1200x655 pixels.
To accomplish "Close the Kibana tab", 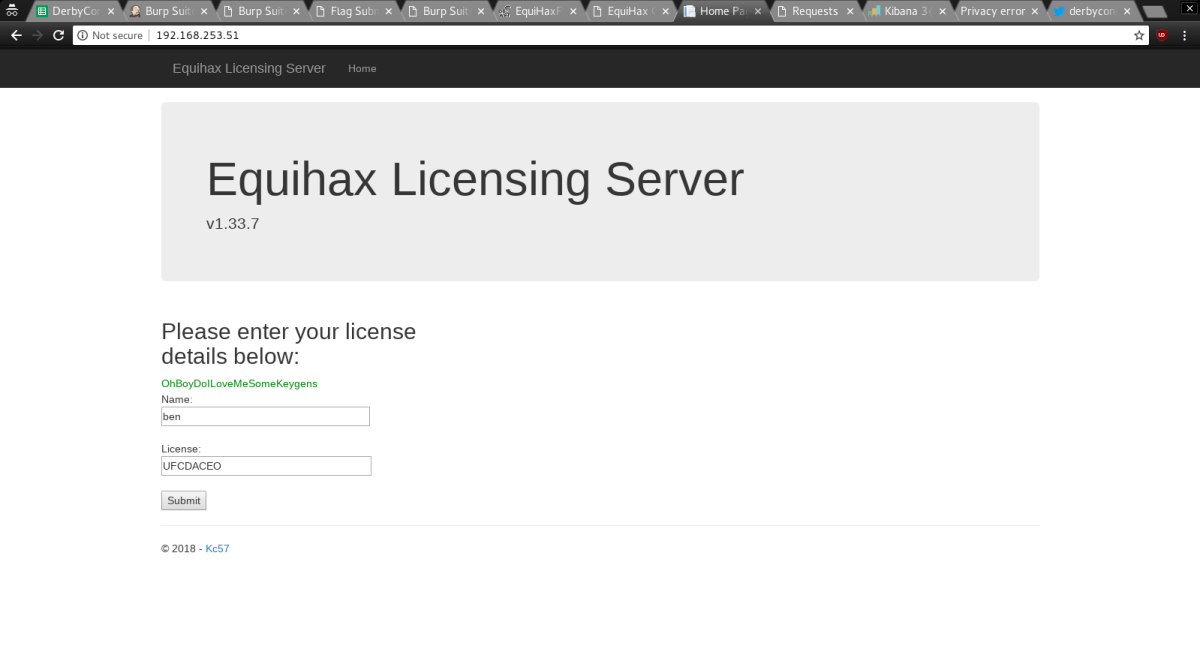I will pyautogui.click(x=942, y=12).
